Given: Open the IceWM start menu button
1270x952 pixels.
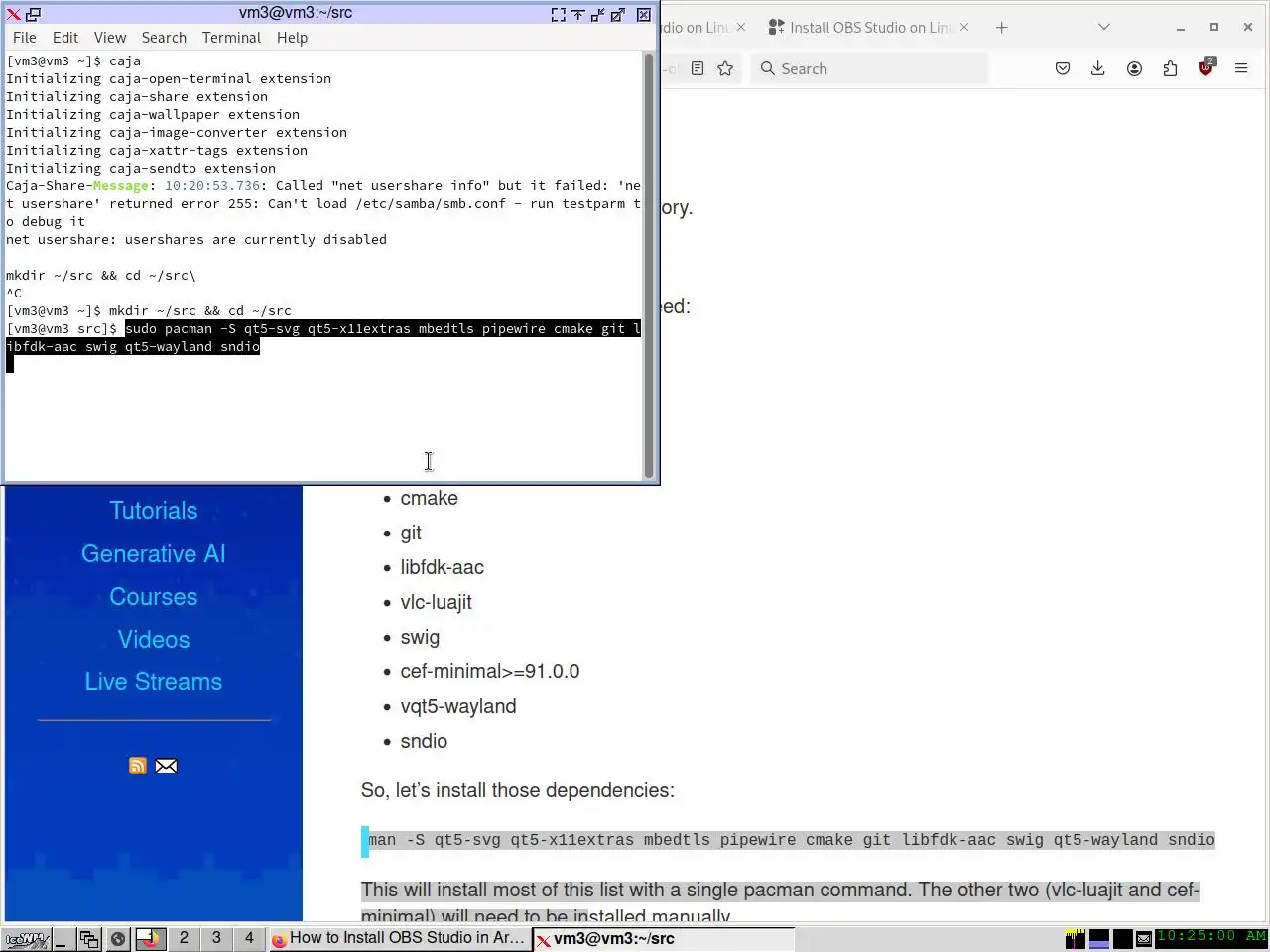Looking at the screenshot, I should click(26, 938).
